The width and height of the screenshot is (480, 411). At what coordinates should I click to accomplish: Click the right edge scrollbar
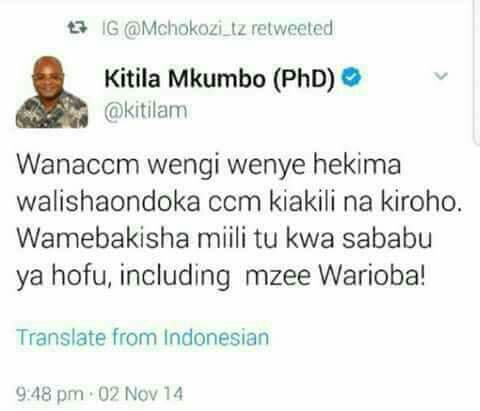(477, 72)
